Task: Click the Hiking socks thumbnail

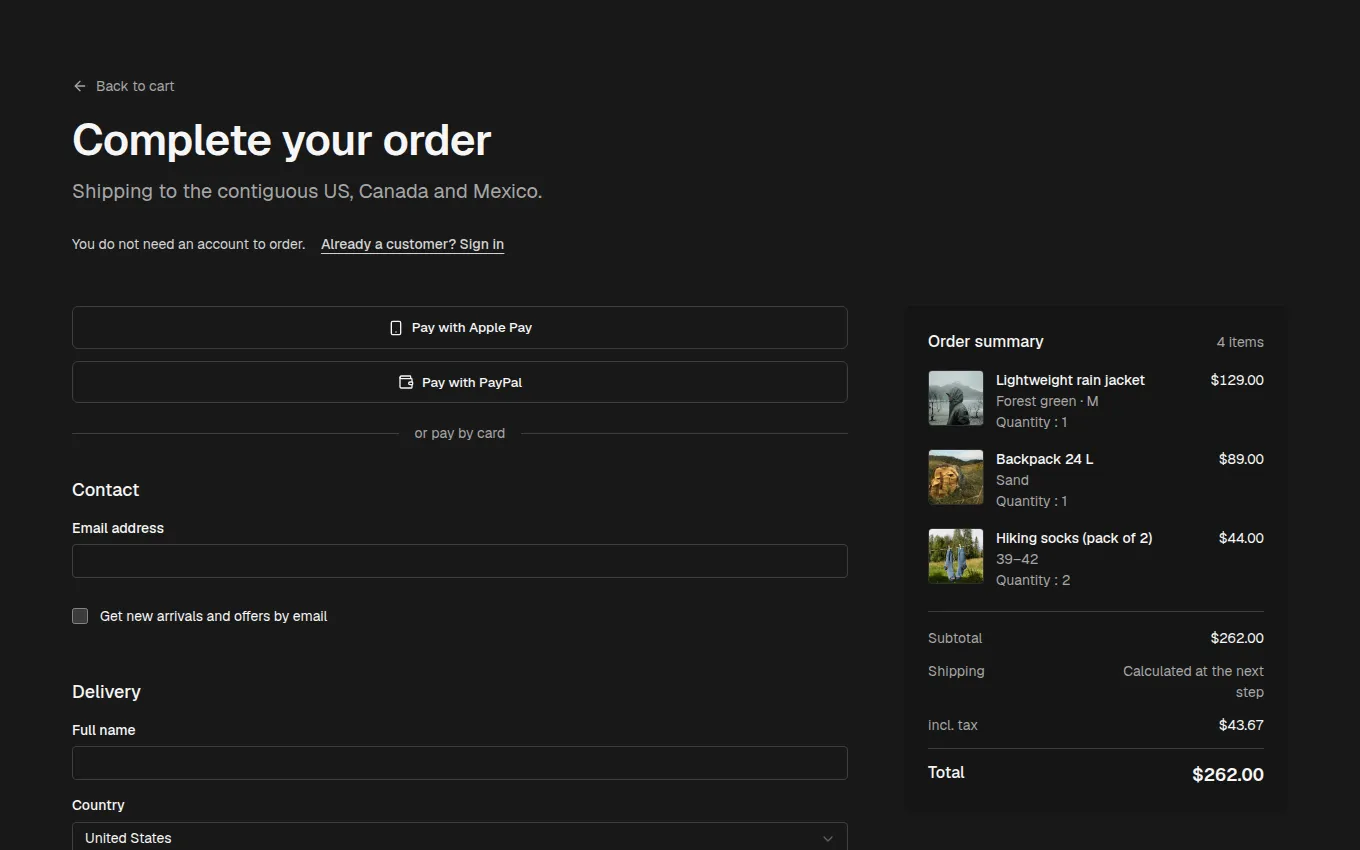Action: tap(956, 556)
